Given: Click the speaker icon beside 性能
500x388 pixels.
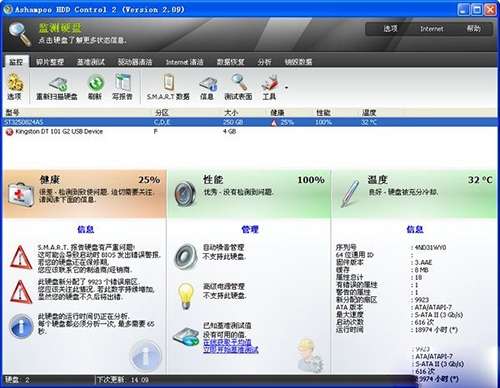Looking at the screenshot, I should coord(185,194).
